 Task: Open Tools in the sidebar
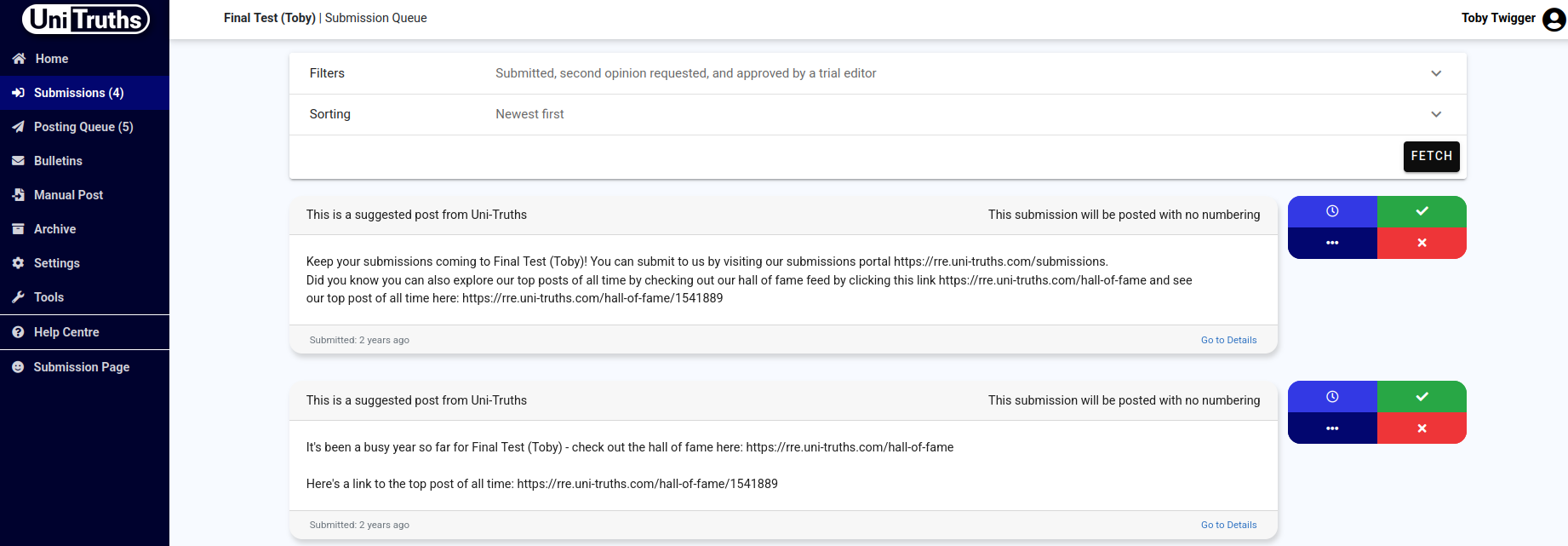click(84, 297)
